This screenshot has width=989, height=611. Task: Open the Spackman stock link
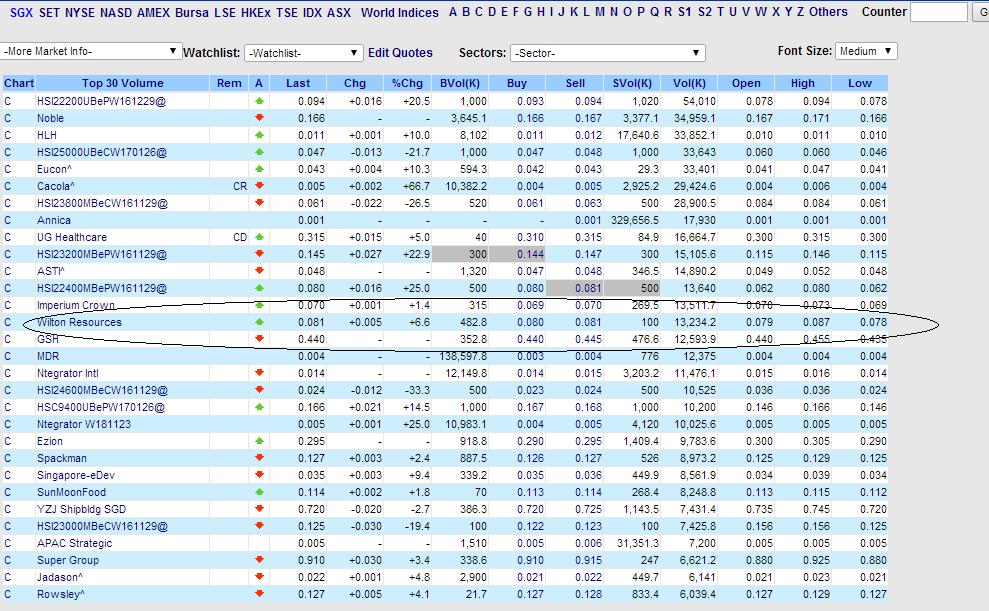coord(61,458)
